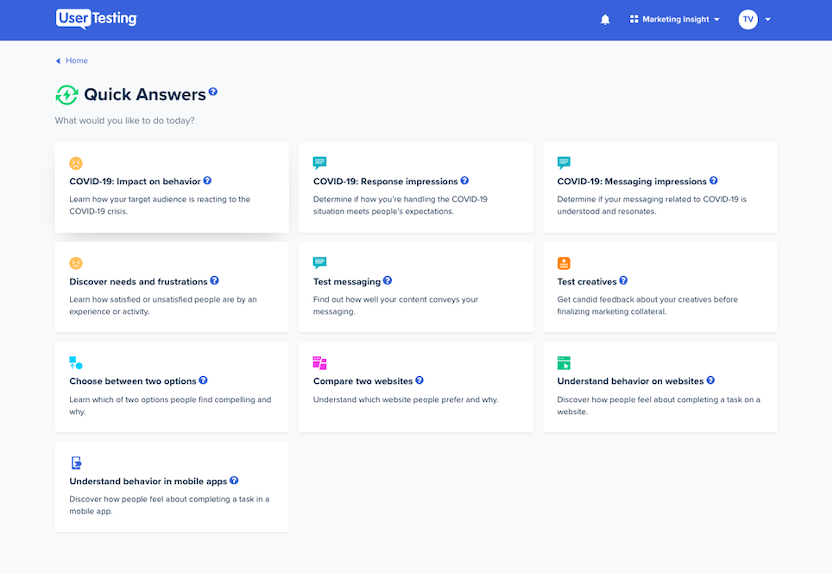The width and height of the screenshot is (832, 574).
Task: Click the Quick Answers heading text
Action: (x=145, y=94)
